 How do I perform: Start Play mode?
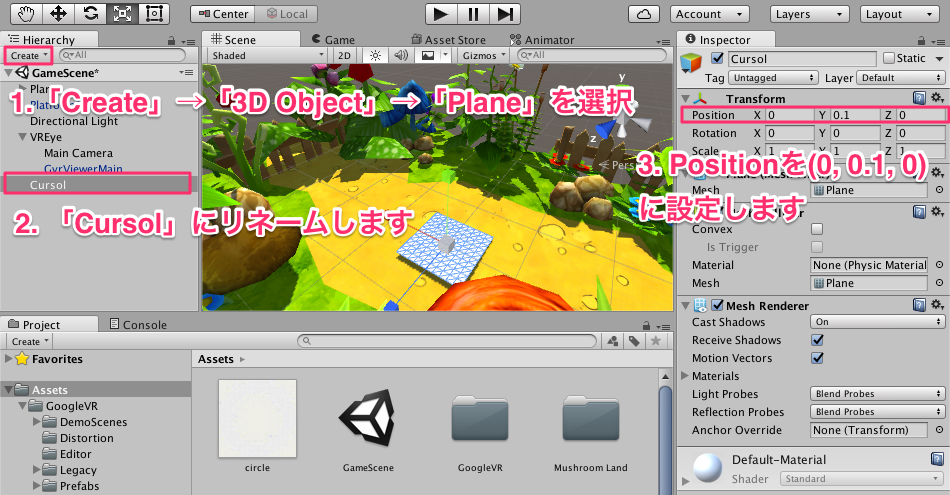pos(441,14)
